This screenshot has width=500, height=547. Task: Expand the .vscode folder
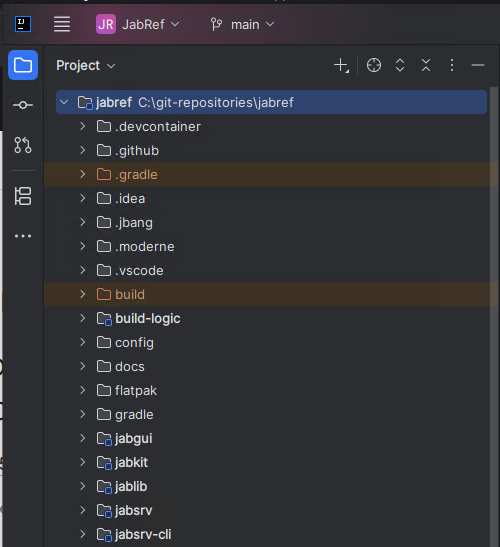tap(83, 270)
